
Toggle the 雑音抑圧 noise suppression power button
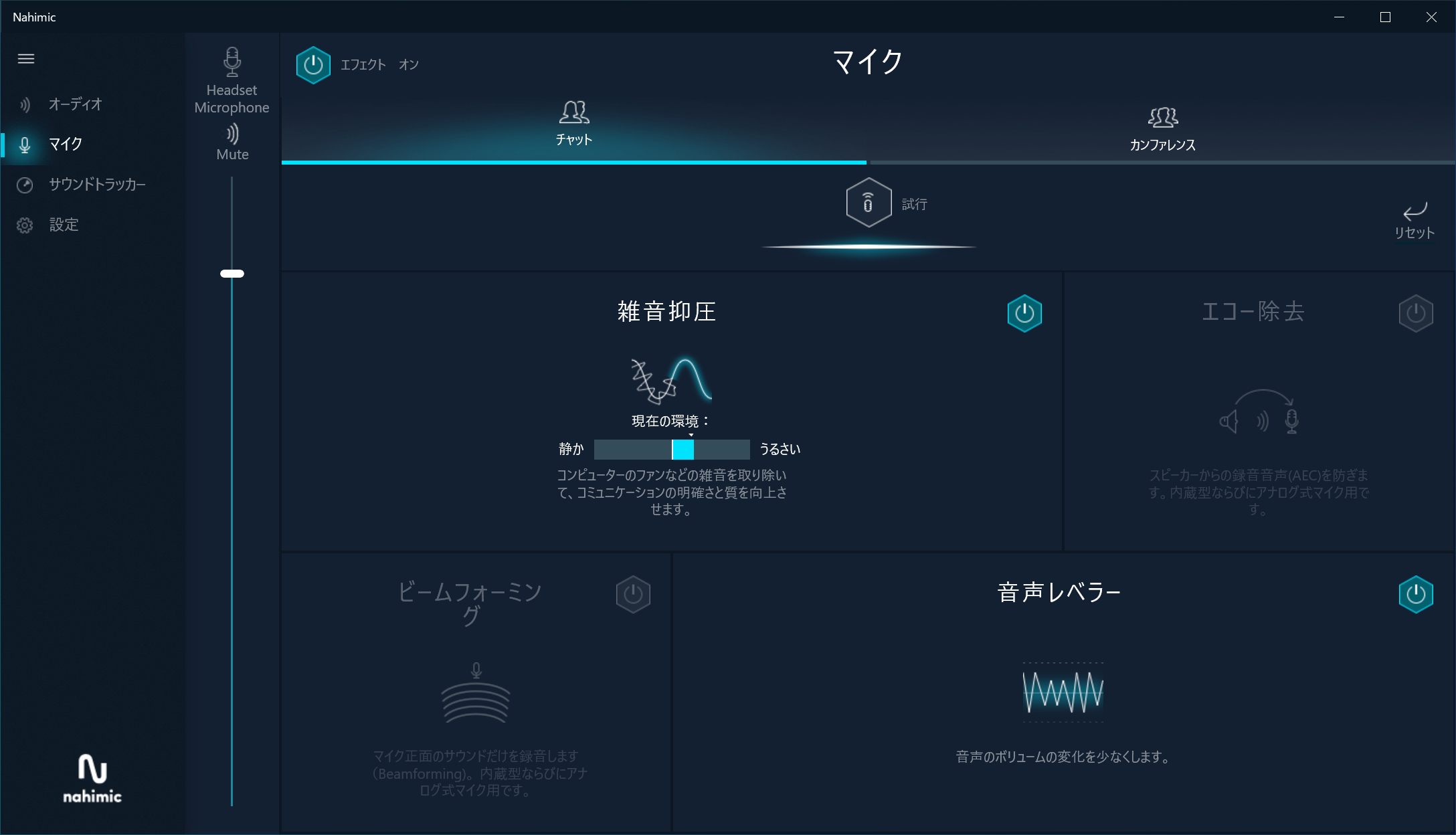tap(1024, 313)
